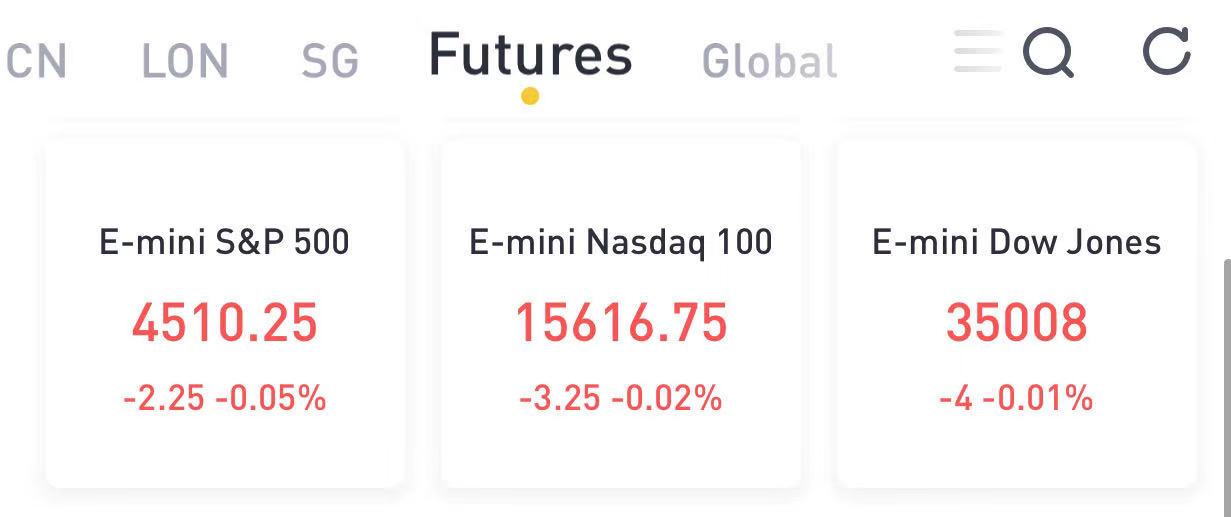Click blank area of the E-mini Dow Jones card
The height and width of the screenshot is (517, 1231).
click(1017, 455)
